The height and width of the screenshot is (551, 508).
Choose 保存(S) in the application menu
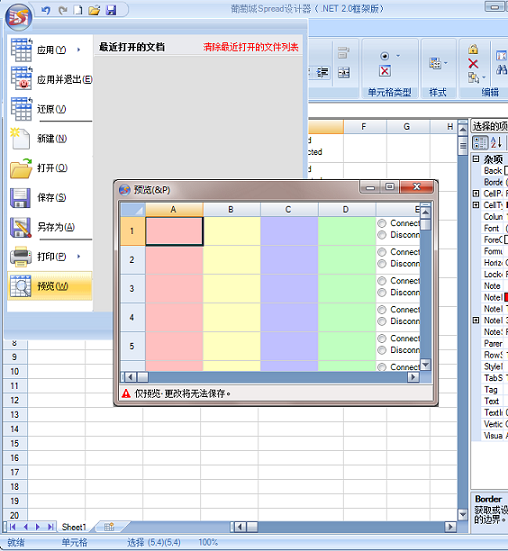click(50, 197)
